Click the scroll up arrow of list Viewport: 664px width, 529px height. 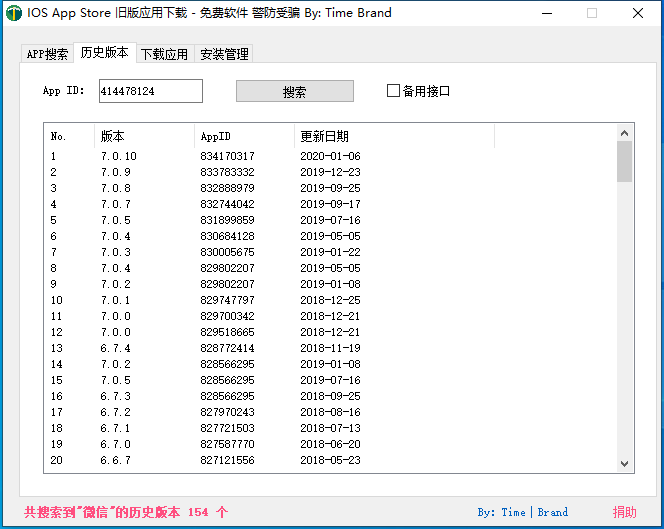click(624, 132)
